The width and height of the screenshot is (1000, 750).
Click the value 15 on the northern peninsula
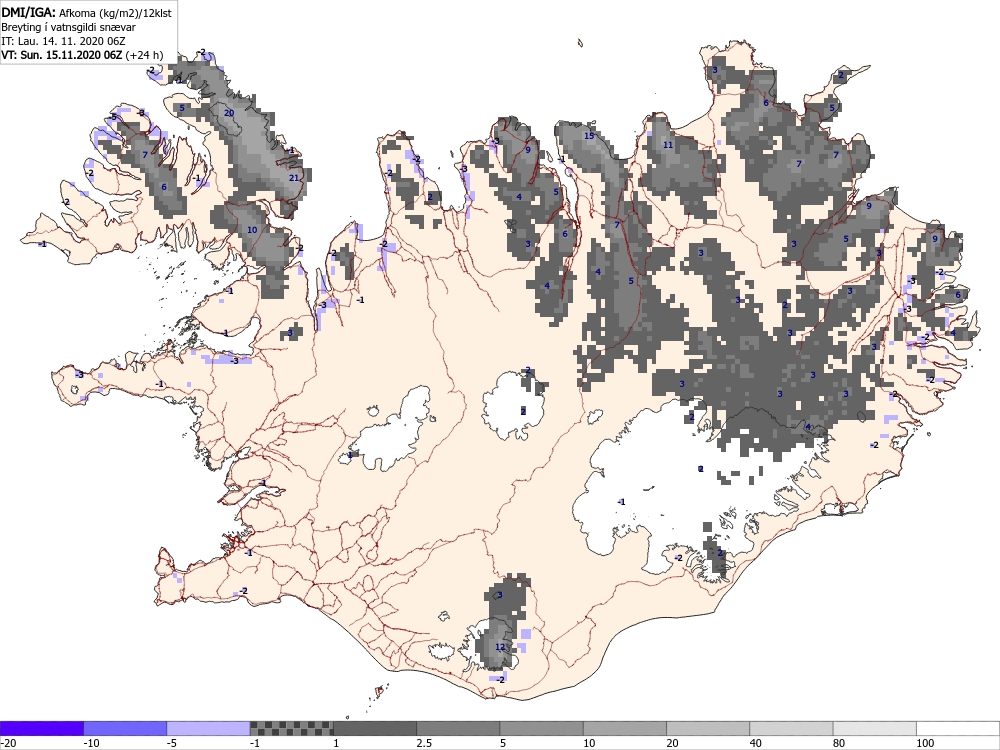pyautogui.click(x=589, y=135)
